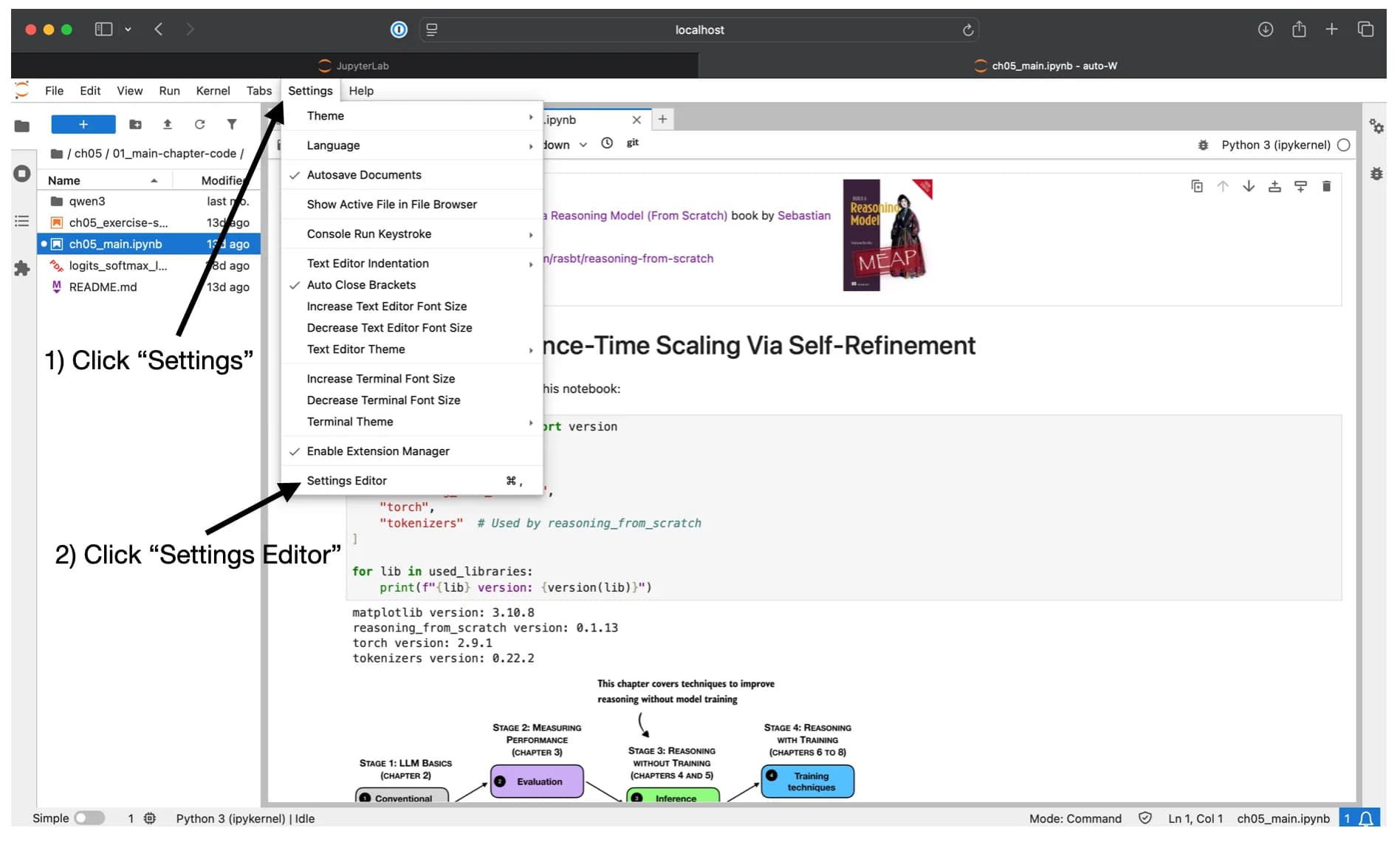Toggle Enable Extension Manager option
Image resolution: width=1400 pixels, height=842 pixels.
coord(412,451)
